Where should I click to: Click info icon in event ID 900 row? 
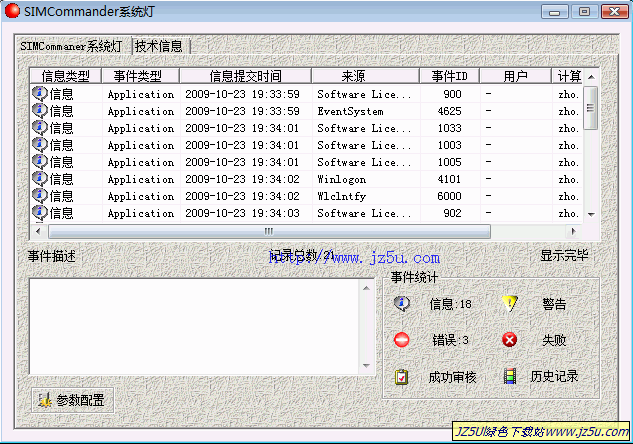(x=40, y=94)
